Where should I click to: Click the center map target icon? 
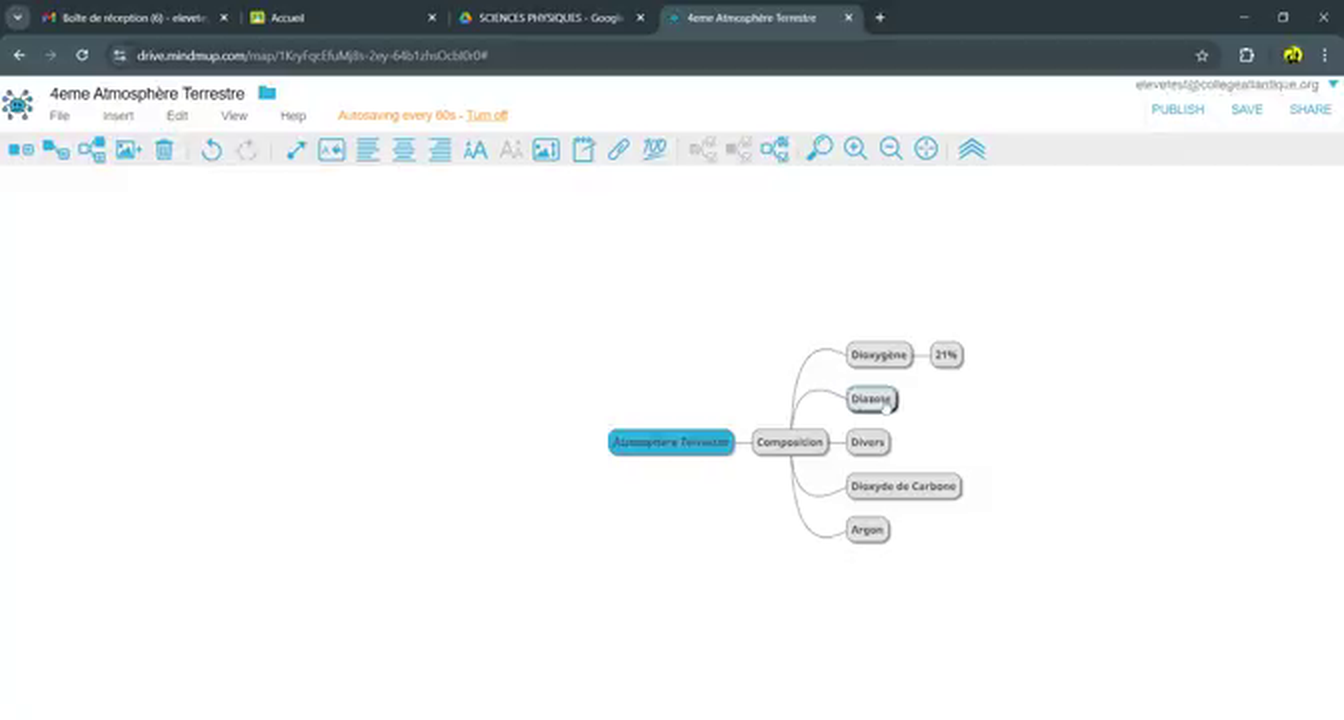pyautogui.click(x=926, y=149)
